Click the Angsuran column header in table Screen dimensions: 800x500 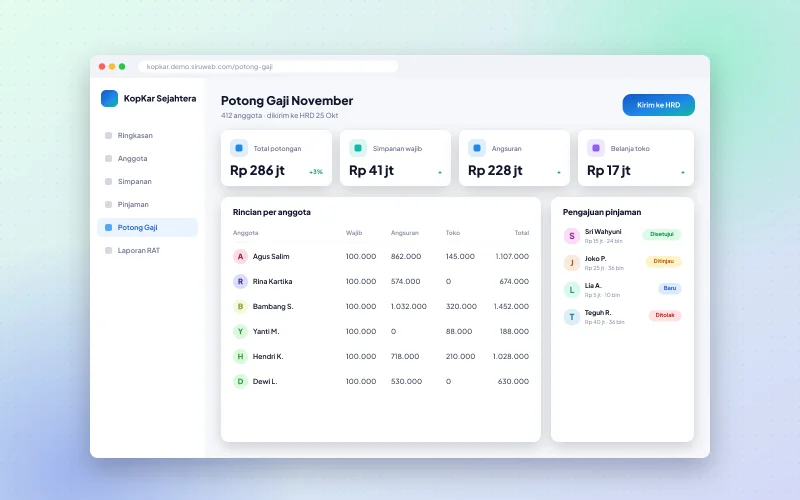coord(405,233)
